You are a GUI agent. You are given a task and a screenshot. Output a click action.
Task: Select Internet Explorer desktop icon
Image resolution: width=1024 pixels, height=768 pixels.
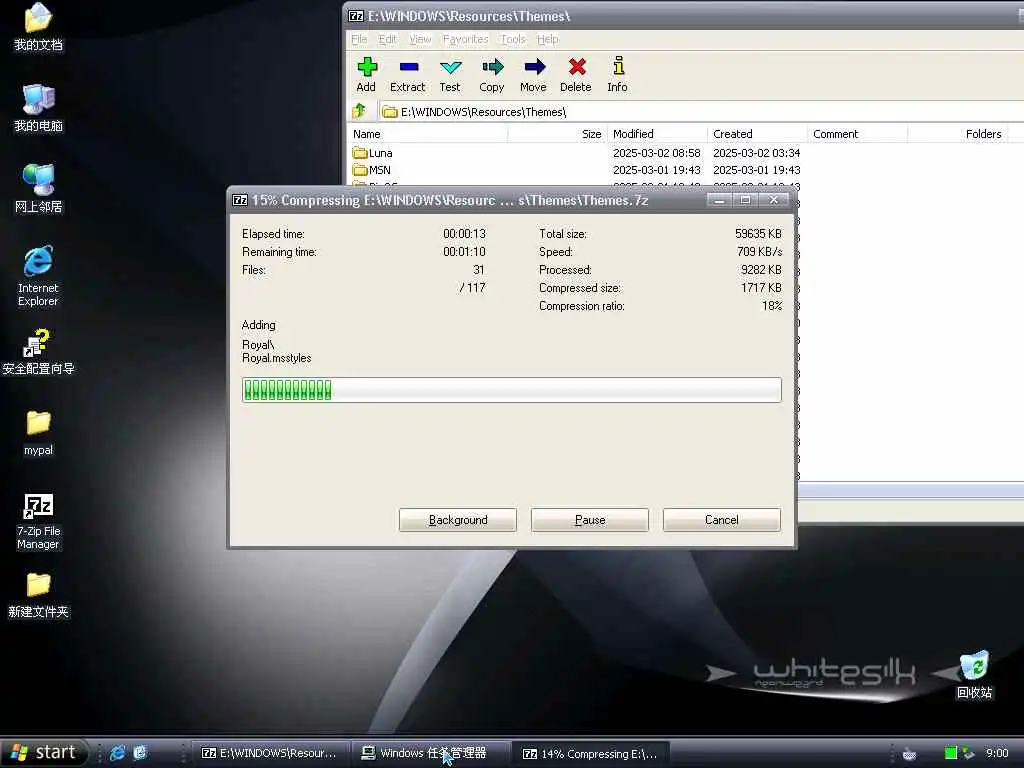(39, 276)
